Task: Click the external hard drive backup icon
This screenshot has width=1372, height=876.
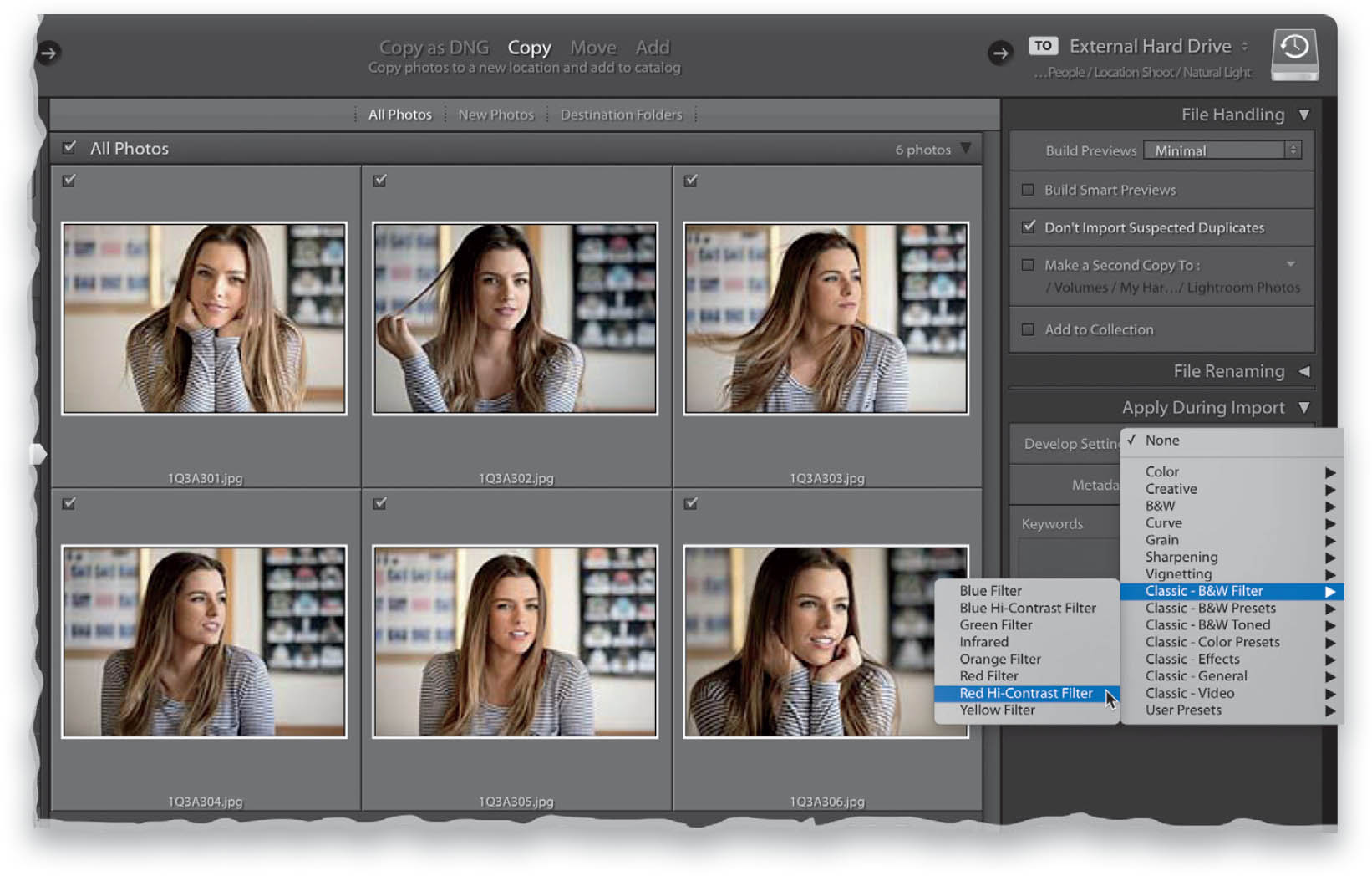Action: click(1294, 55)
